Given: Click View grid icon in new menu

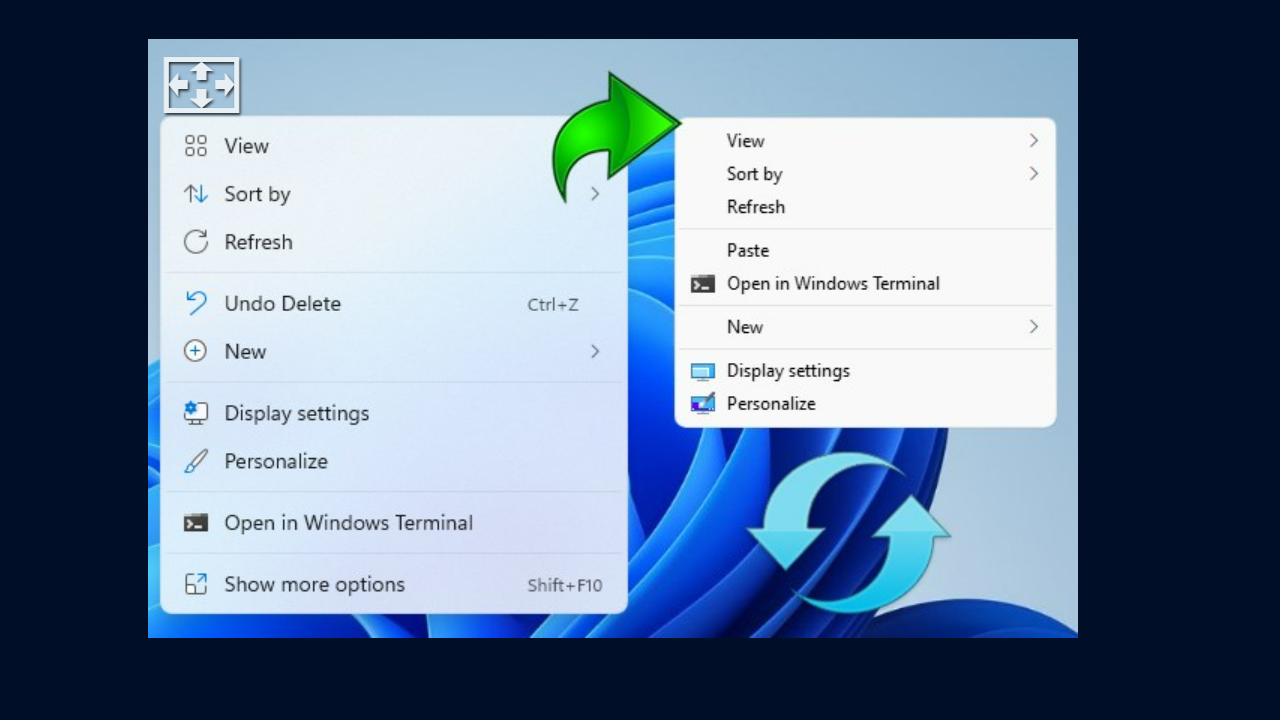Looking at the screenshot, I should 196,146.
